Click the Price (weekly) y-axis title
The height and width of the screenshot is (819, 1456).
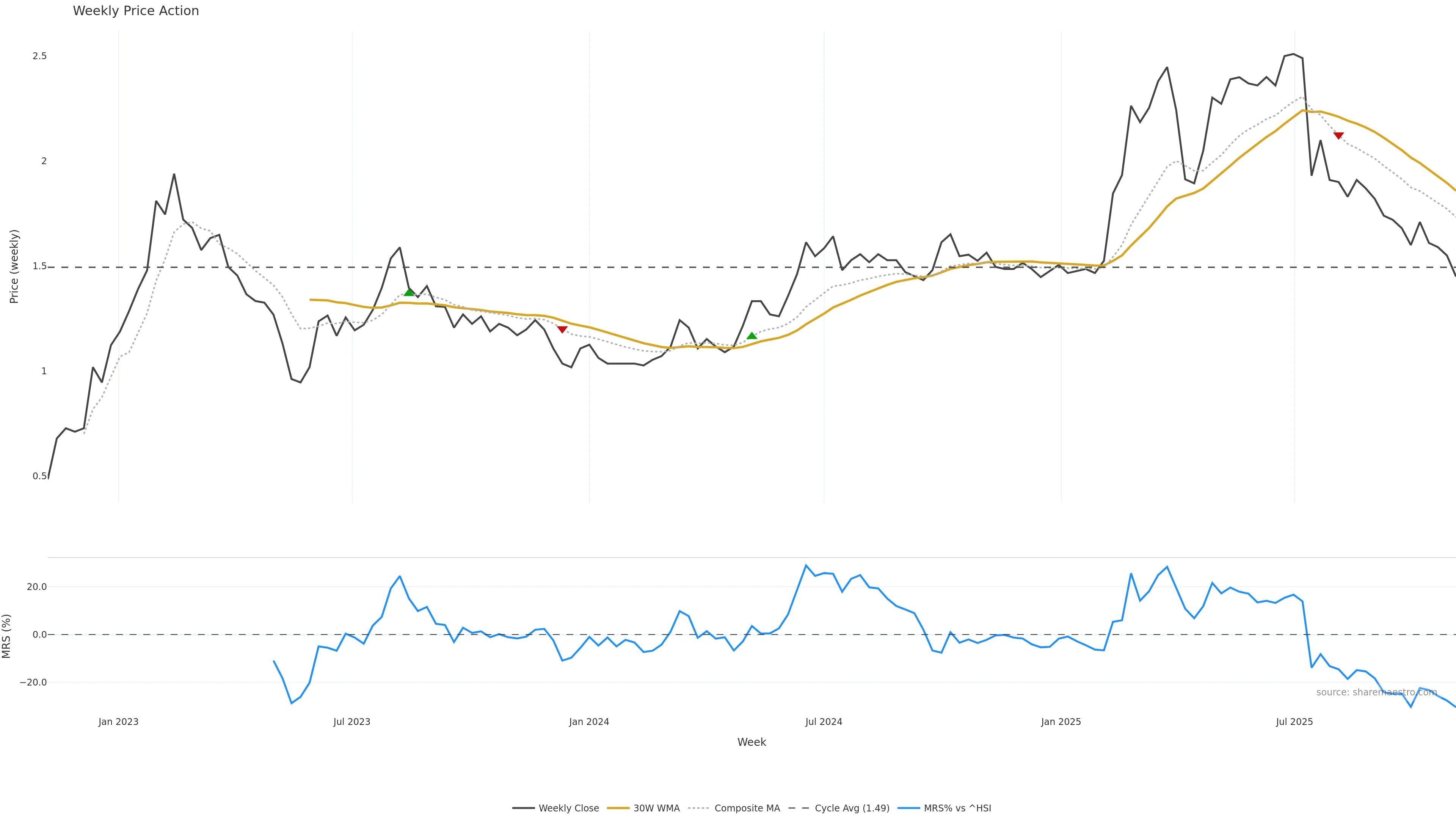tap(14, 266)
